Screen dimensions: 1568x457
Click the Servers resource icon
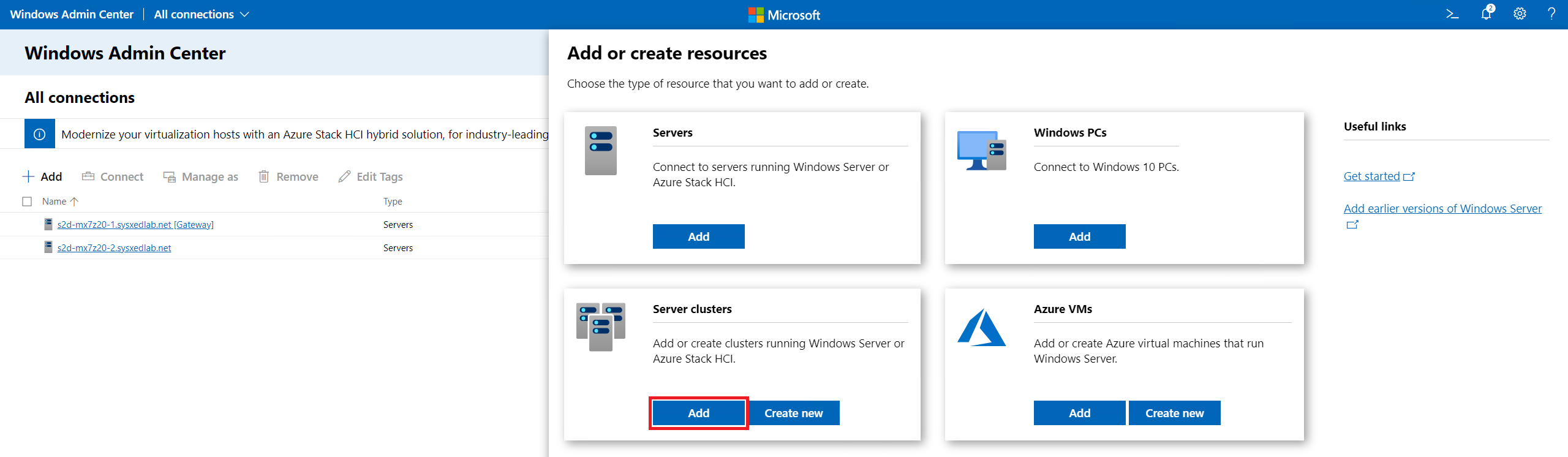click(x=601, y=151)
